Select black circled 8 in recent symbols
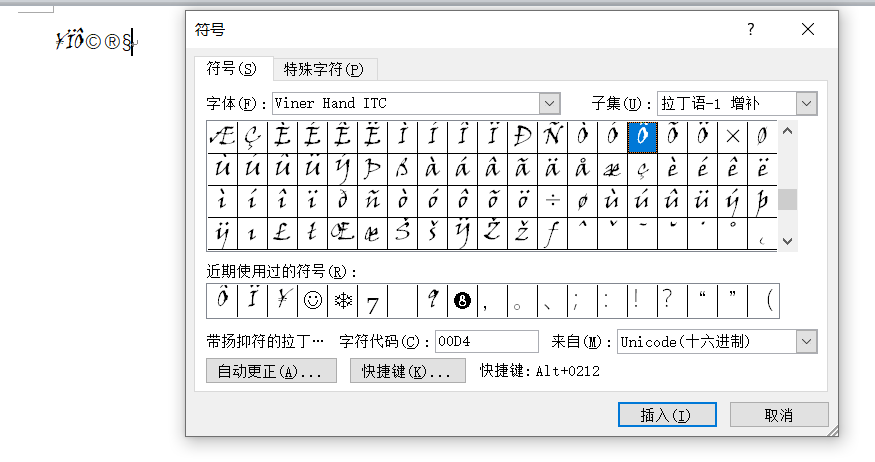 (x=463, y=300)
